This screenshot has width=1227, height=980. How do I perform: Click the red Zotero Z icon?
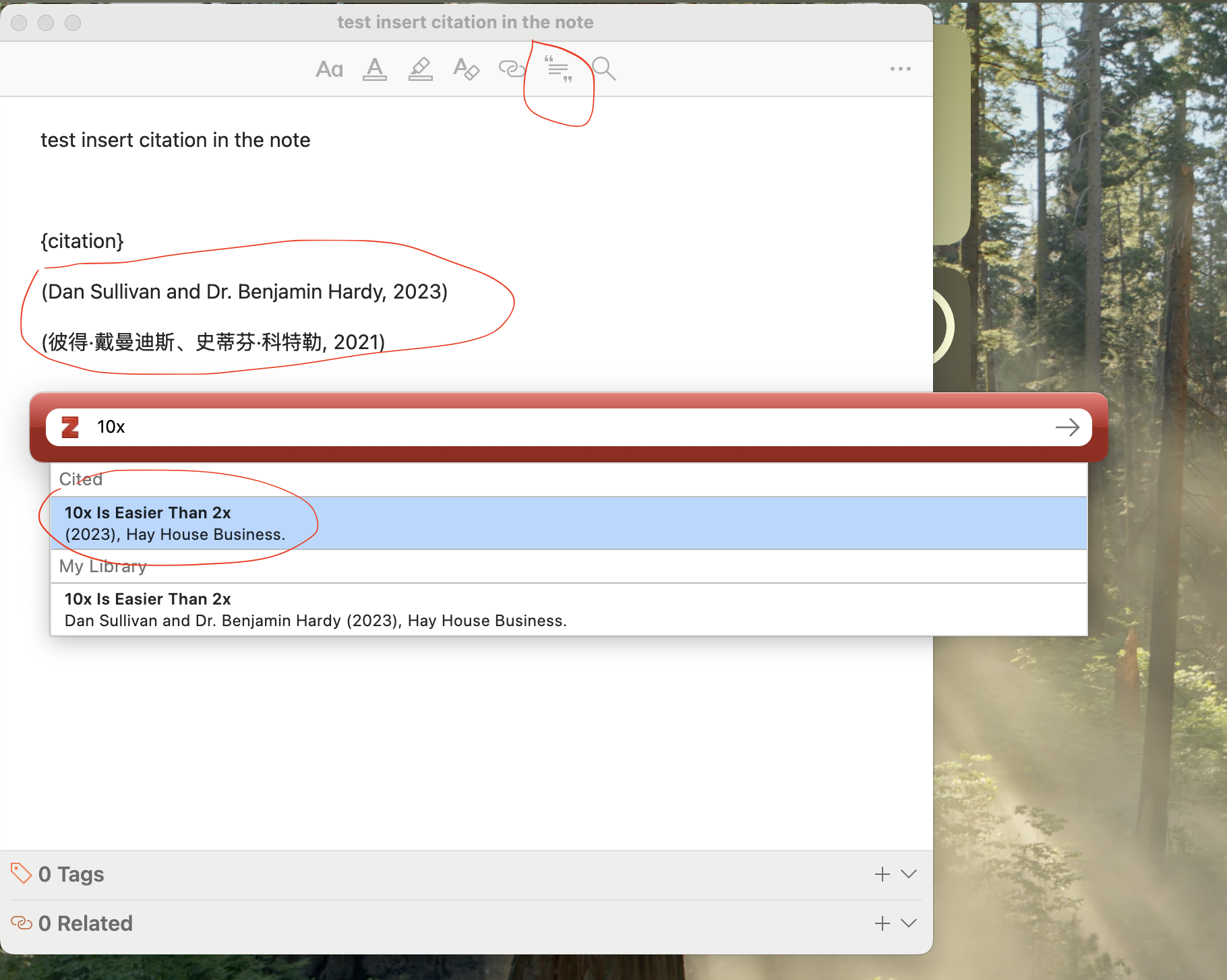coord(70,427)
